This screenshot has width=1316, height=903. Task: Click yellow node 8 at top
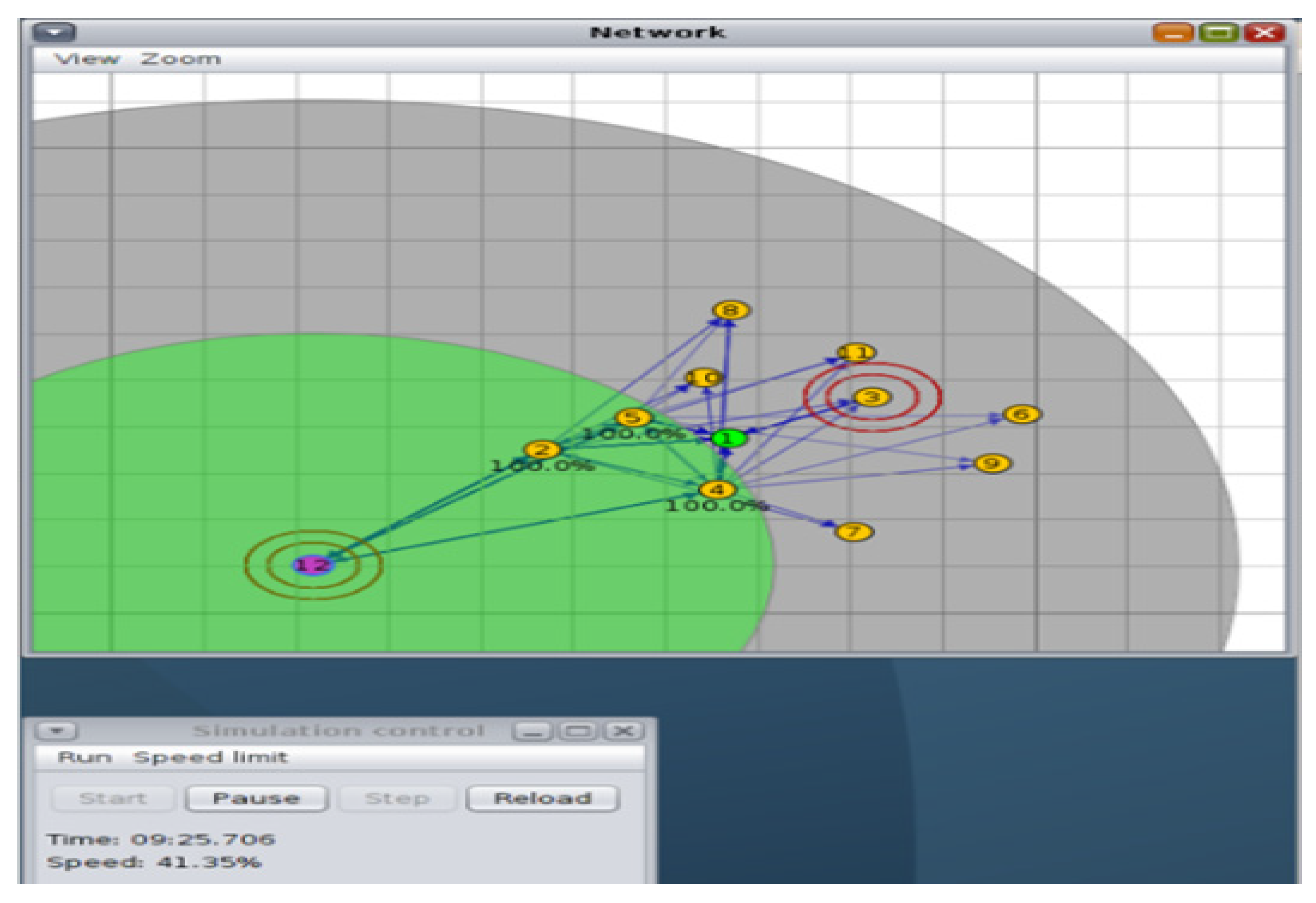tap(731, 310)
